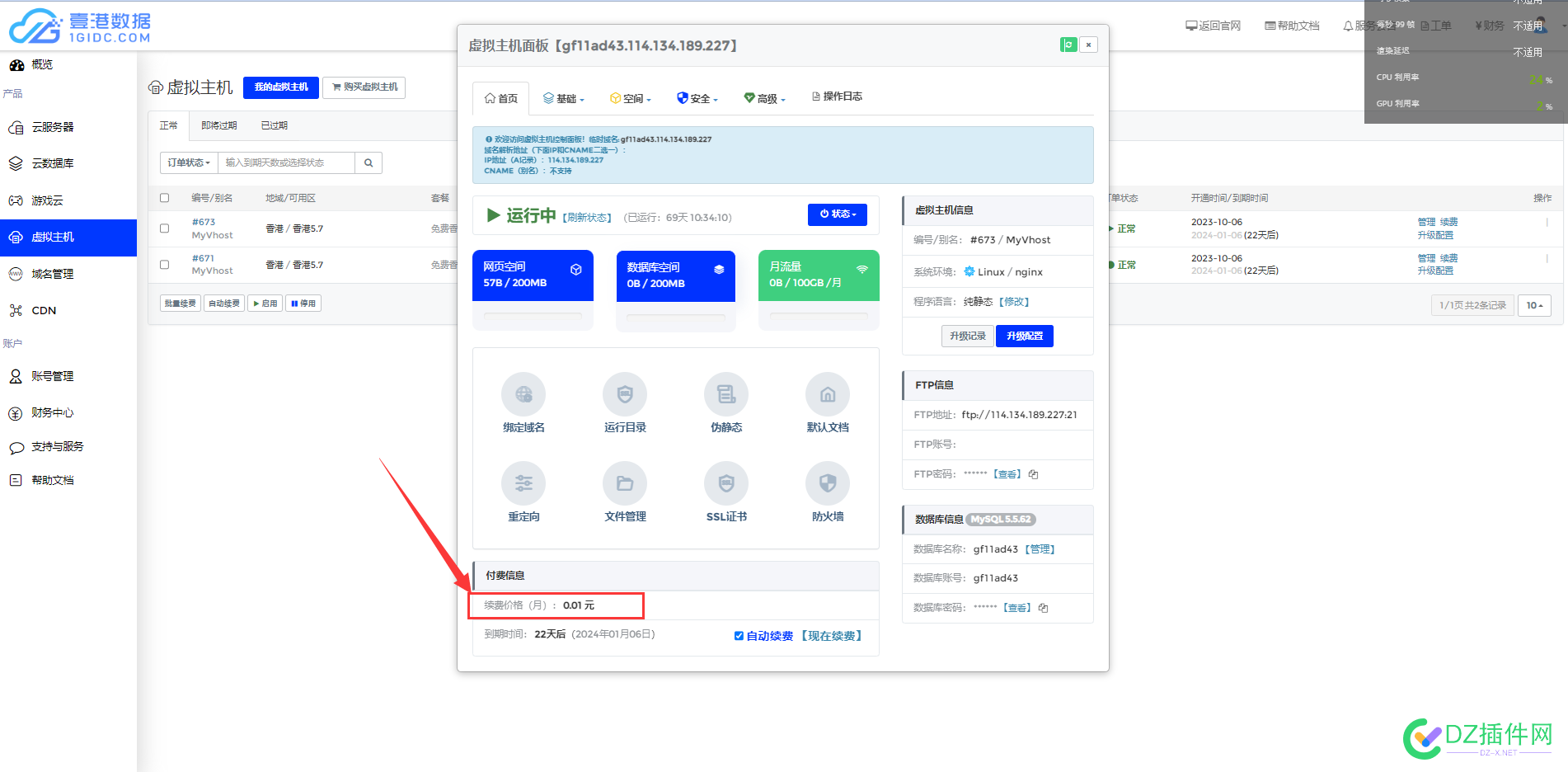Click the 升级配置 blue button
The width and height of the screenshot is (1568, 772).
(1025, 336)
